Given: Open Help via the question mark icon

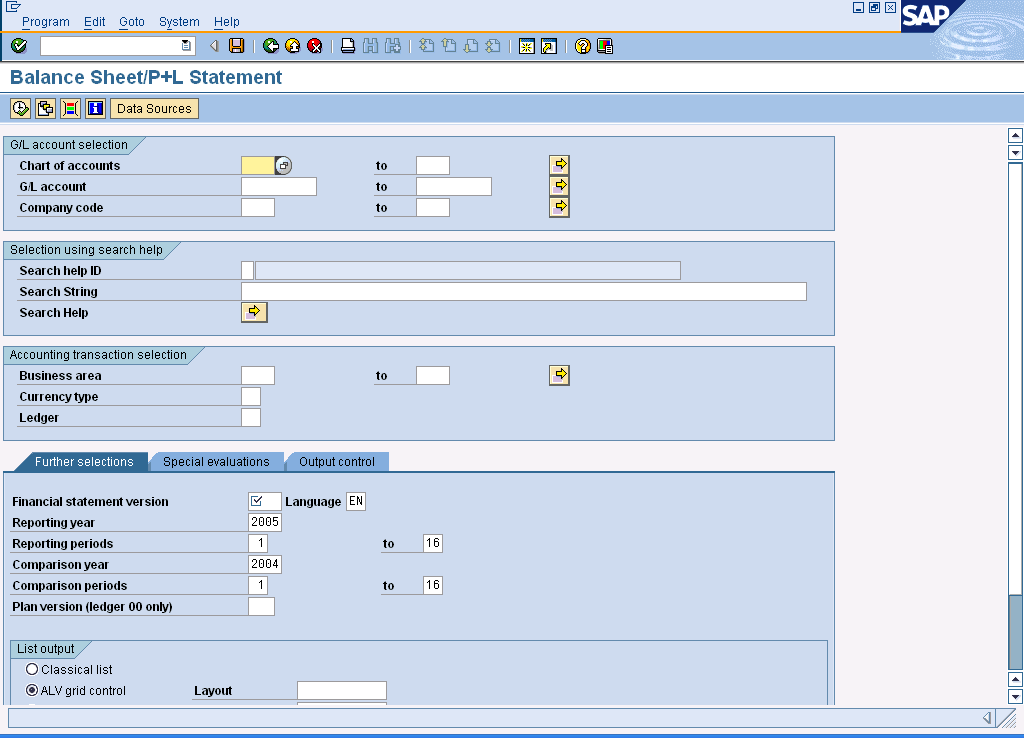Looking at the screenshot, I should click(x=583, y=46).
